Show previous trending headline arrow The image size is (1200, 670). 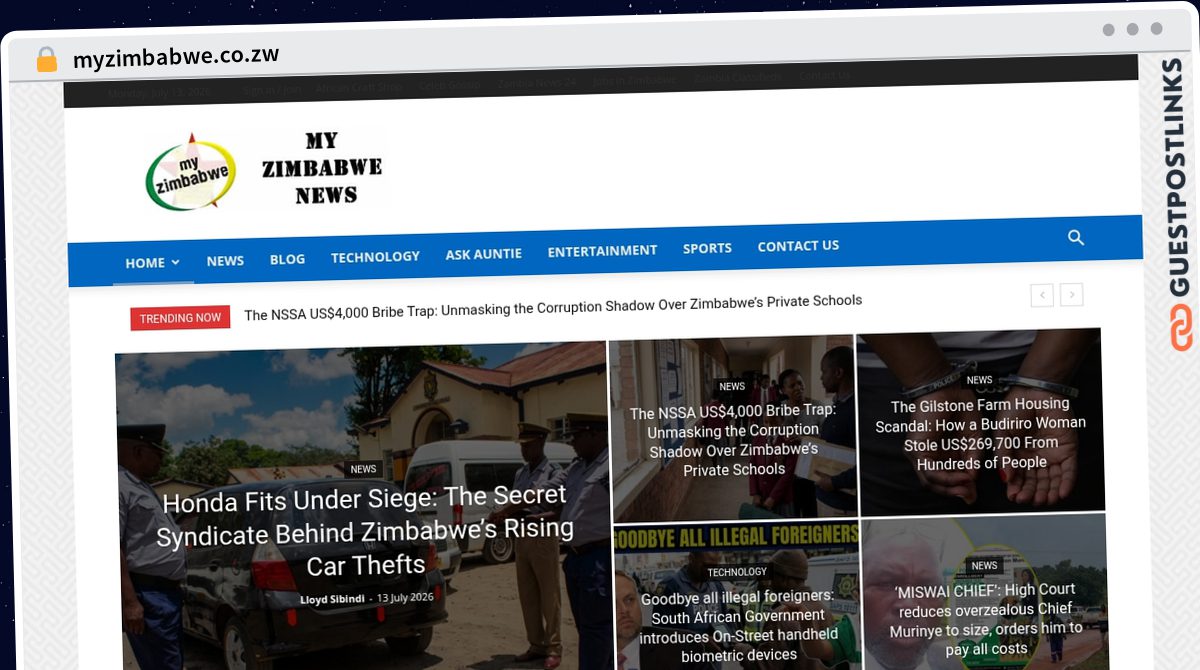pyautogui.click(x=1042, y=295)
